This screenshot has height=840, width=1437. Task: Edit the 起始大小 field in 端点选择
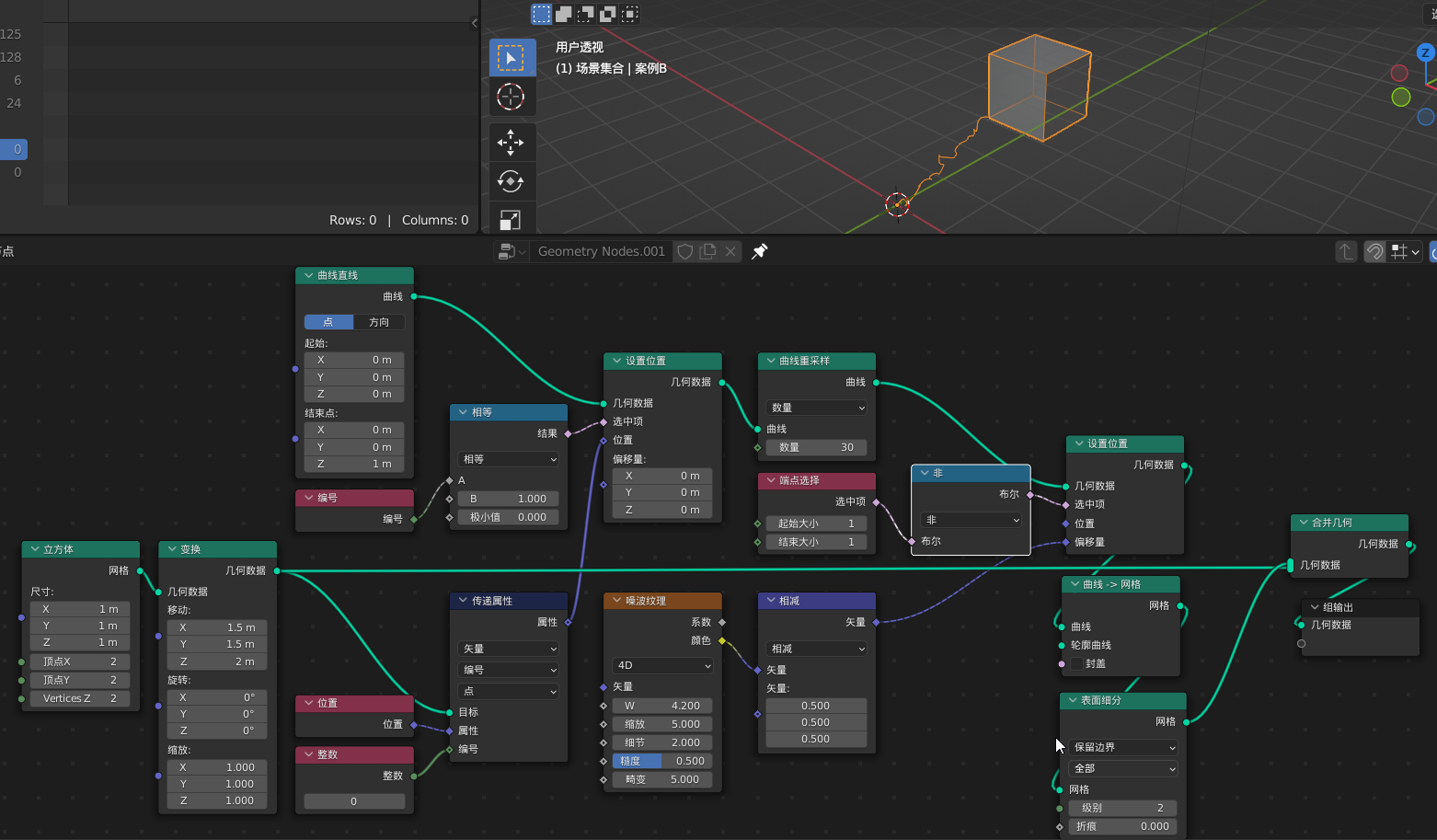point(816,524)
